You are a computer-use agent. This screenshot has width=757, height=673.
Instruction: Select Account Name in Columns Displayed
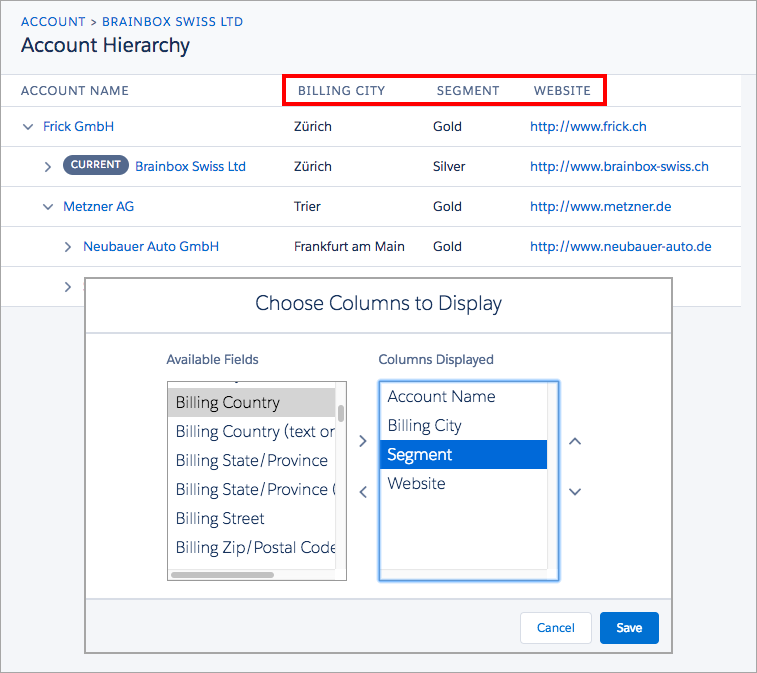click(441, 397)
